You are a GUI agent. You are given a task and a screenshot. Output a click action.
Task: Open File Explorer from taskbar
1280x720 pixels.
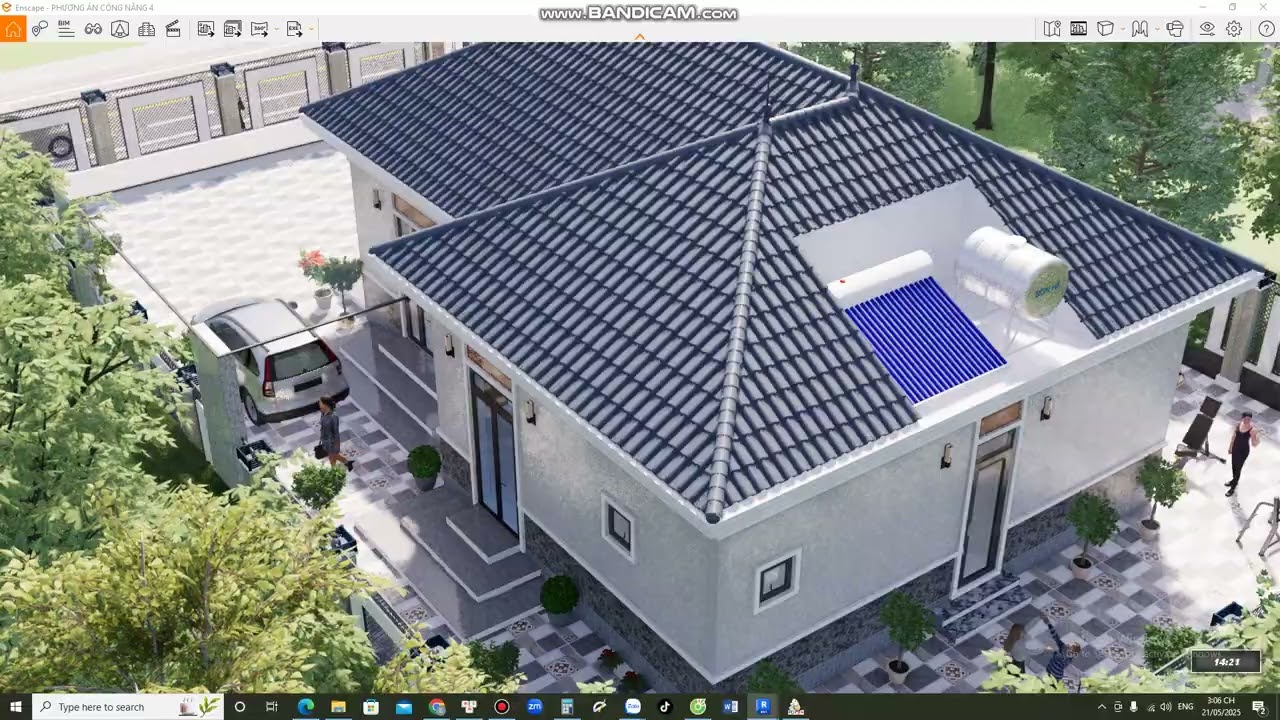[338, 707]
